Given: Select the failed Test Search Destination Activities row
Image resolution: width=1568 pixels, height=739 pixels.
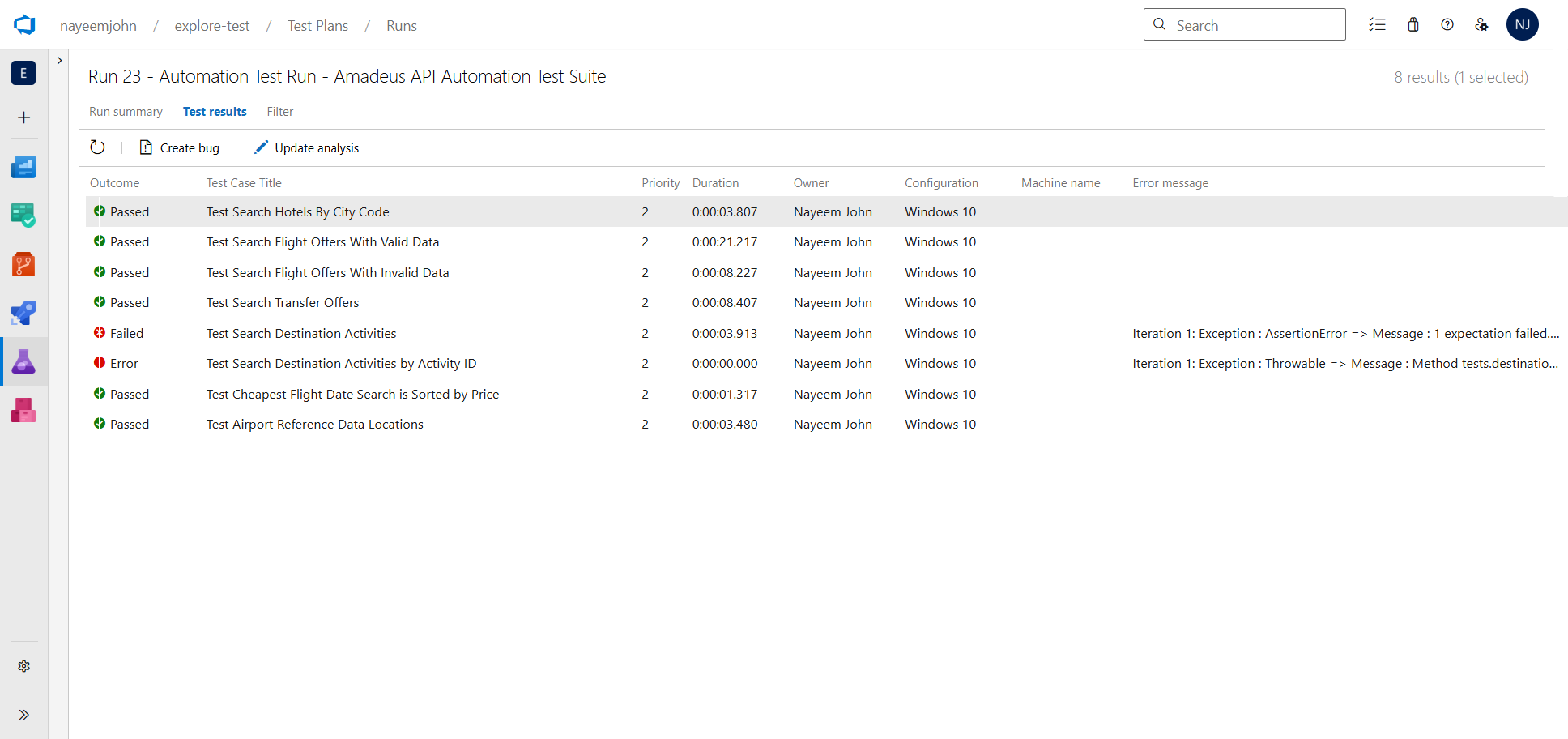Looking at the screenshot, I should pos(301,334).
